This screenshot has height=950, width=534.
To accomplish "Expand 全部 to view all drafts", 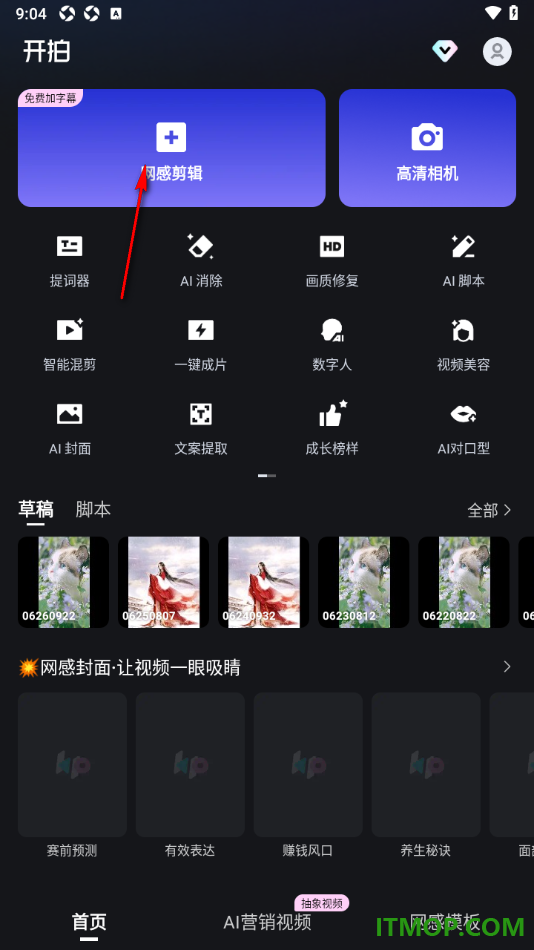I will 490,510.
